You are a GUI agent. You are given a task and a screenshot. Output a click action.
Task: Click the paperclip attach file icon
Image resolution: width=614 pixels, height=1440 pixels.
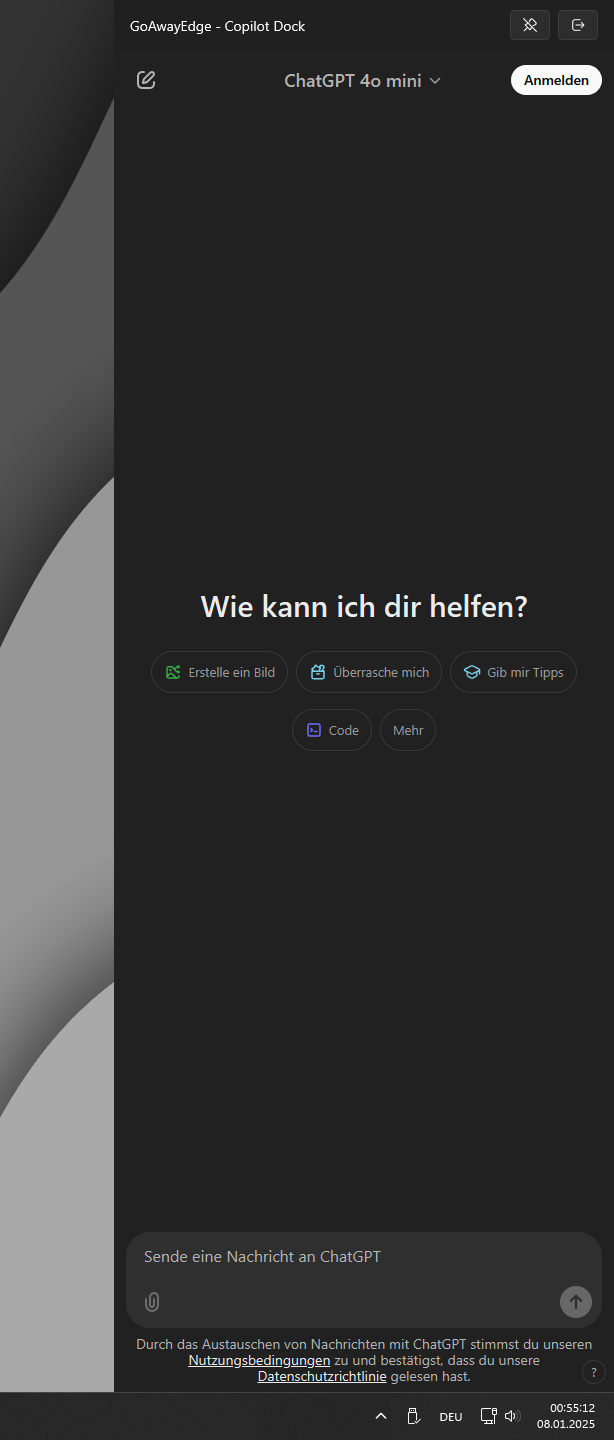152,1301
